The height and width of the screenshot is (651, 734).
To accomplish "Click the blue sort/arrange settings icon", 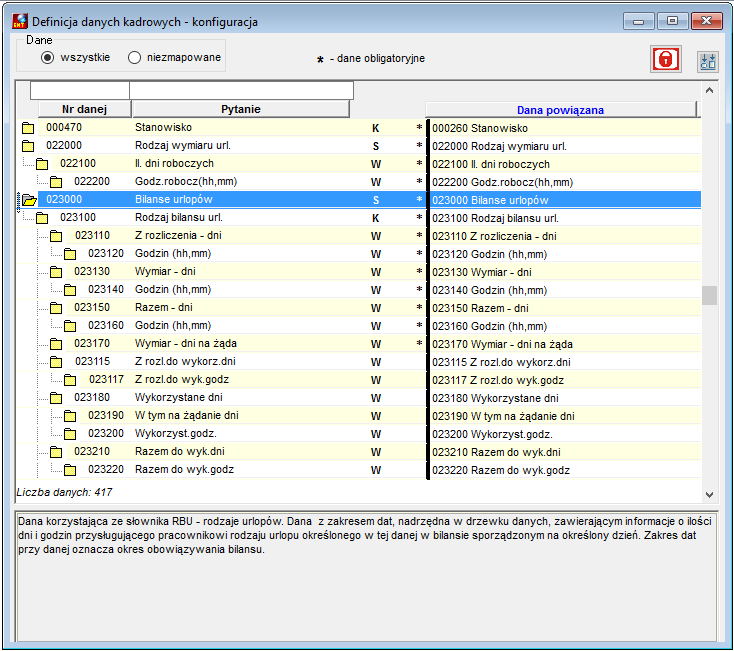I will coord(708,61).
